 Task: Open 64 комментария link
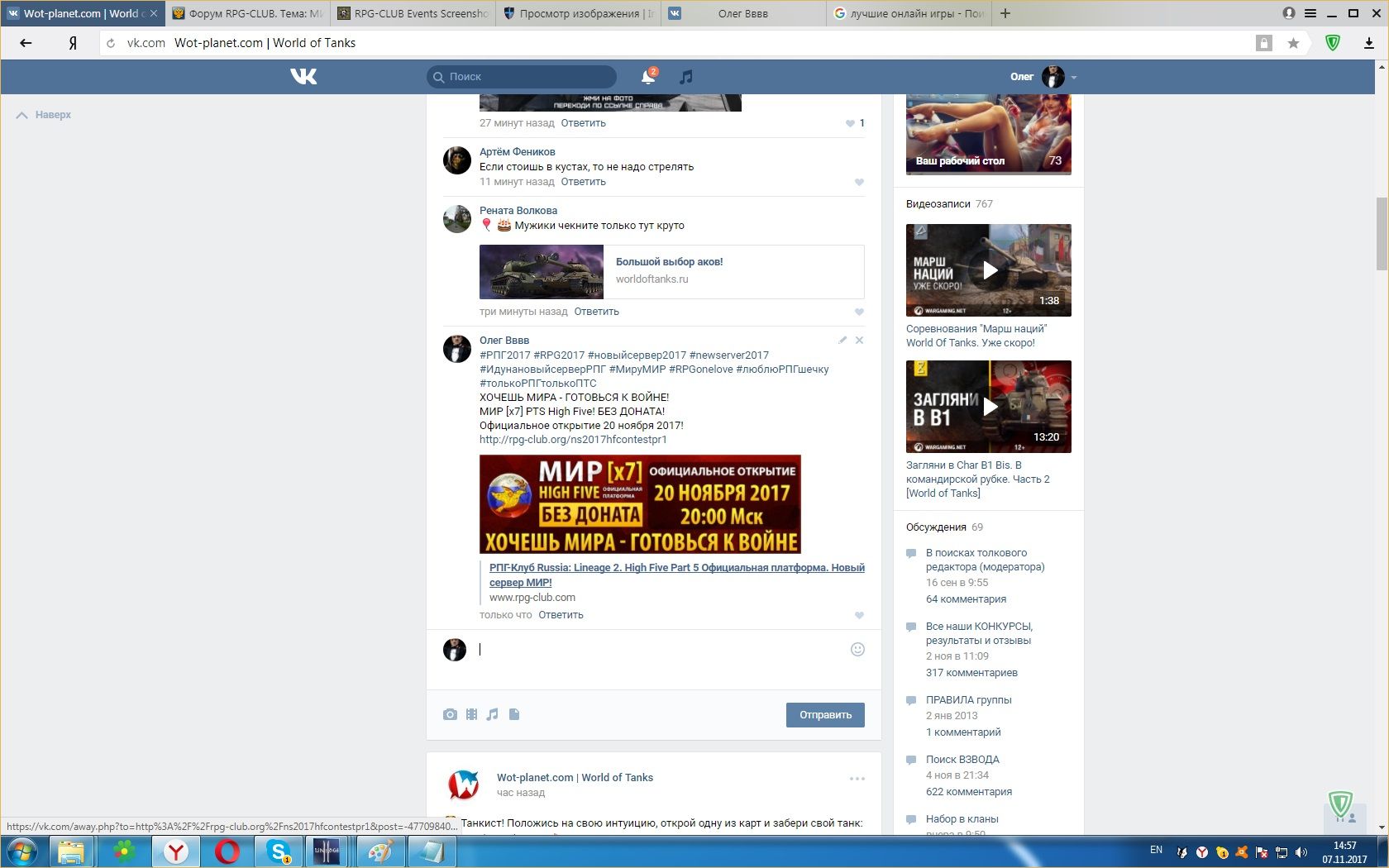pos(966,599)
